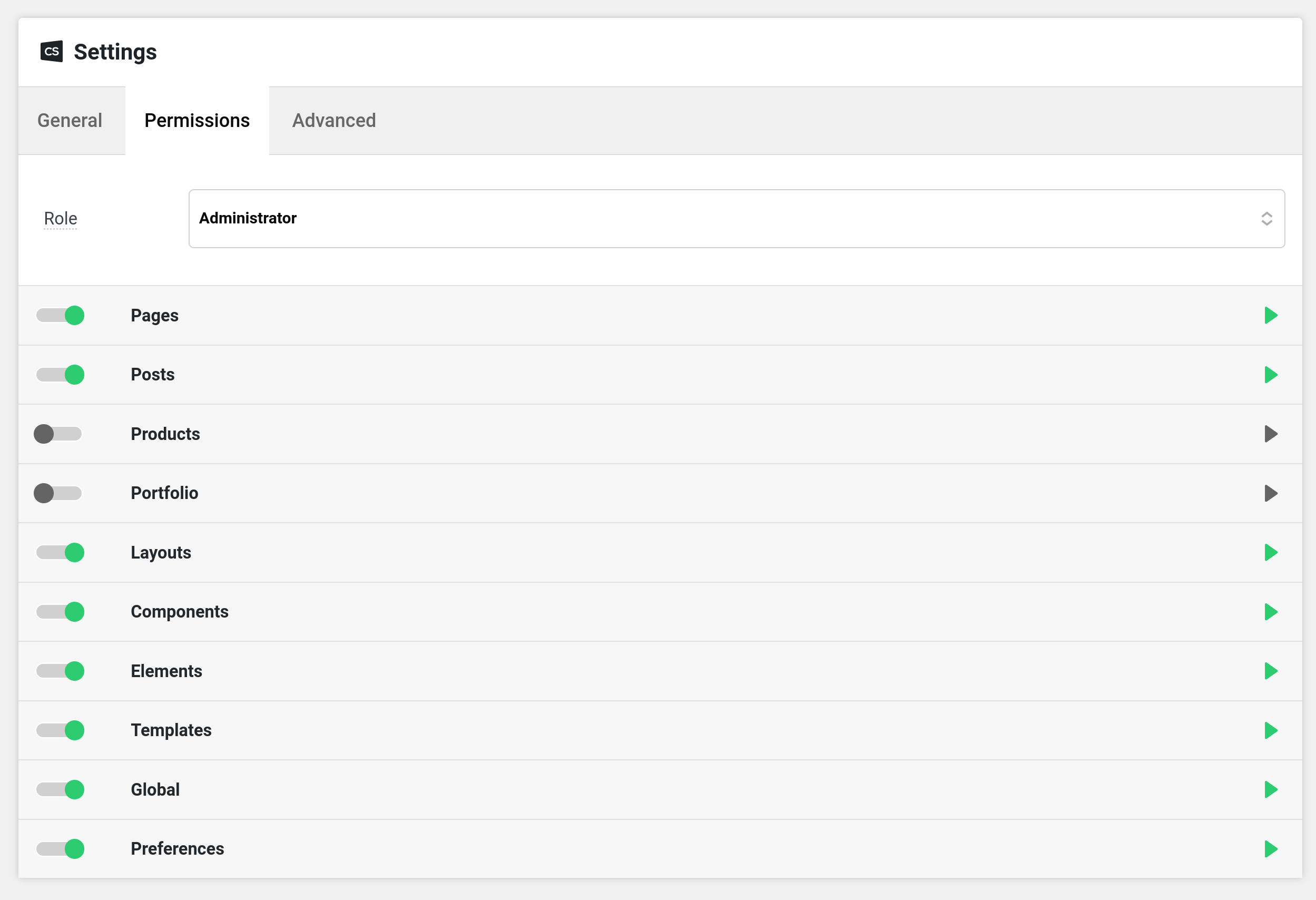Switch to the General tab

69,120
